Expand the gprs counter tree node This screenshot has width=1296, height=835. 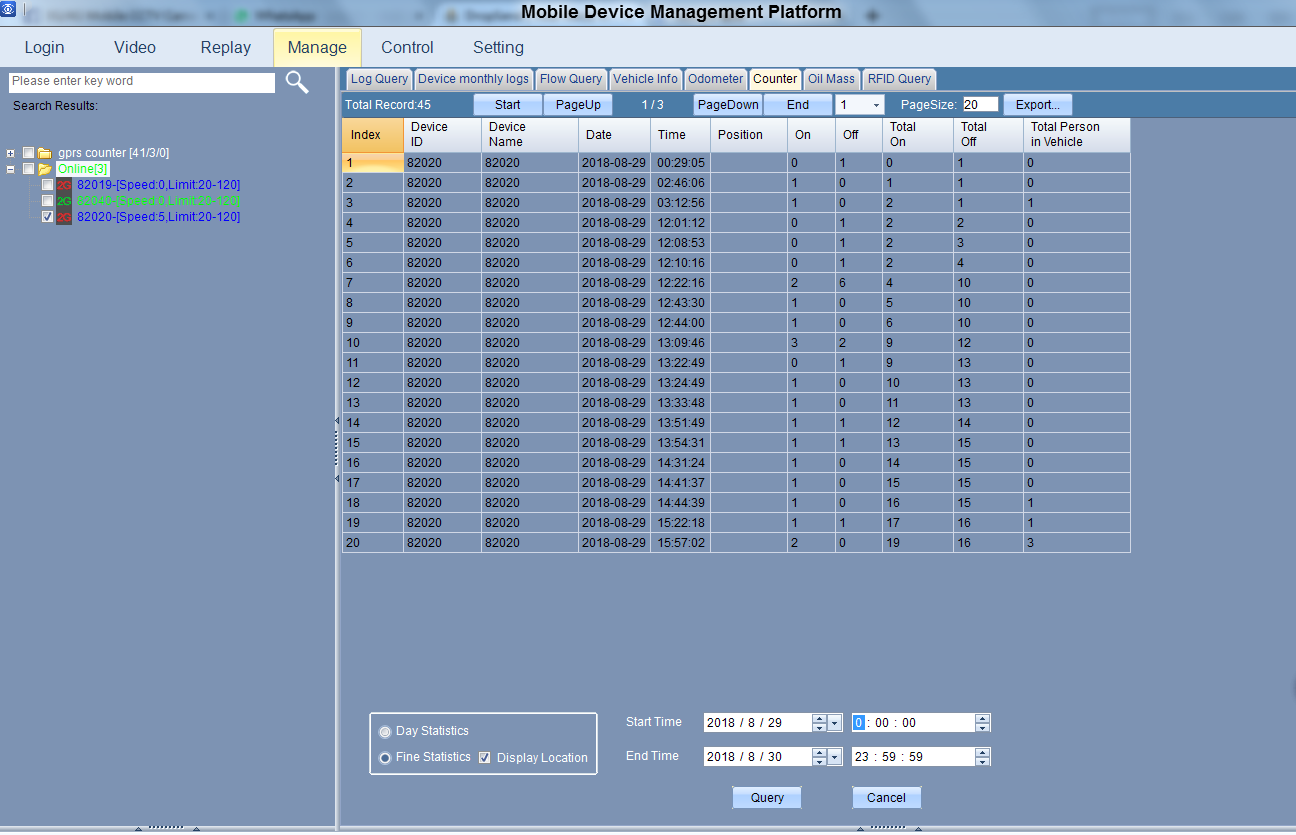[x=11, y=153]
